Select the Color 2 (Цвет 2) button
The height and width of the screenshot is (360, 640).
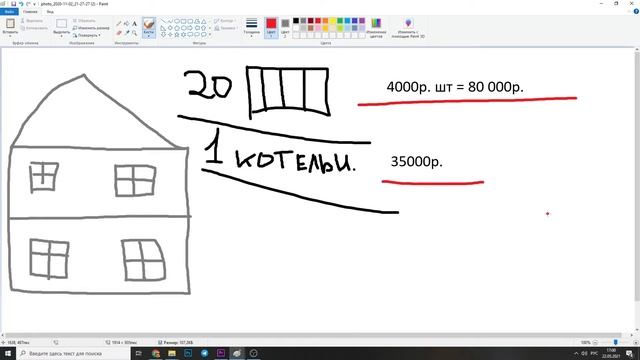click(285, 27)
